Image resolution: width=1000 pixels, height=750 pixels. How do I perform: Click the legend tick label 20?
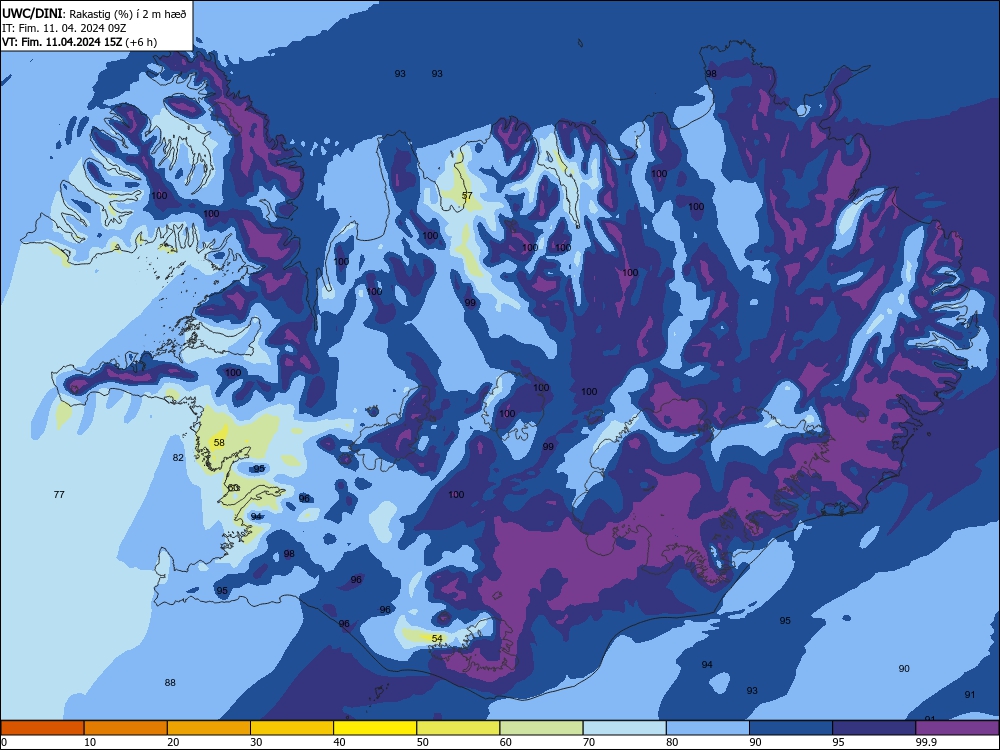(173, 742)
